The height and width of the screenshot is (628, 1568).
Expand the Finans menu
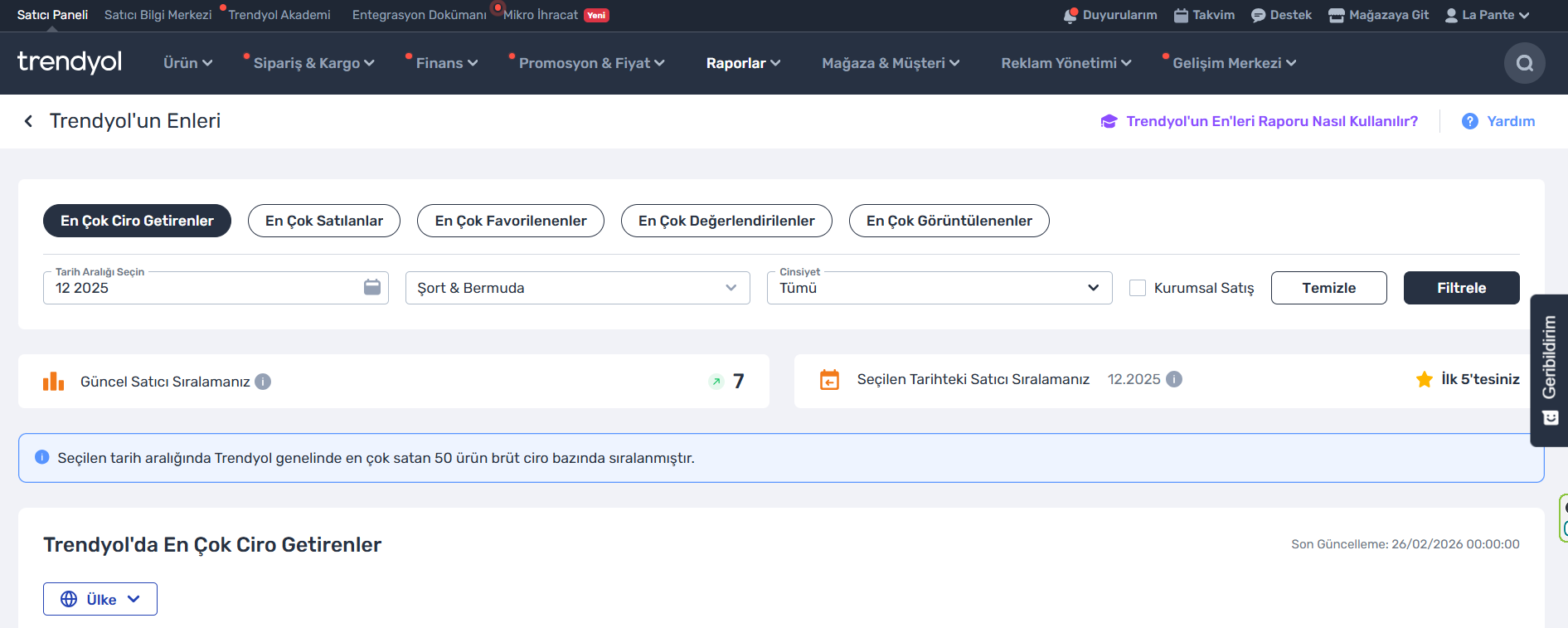(447, 63)
